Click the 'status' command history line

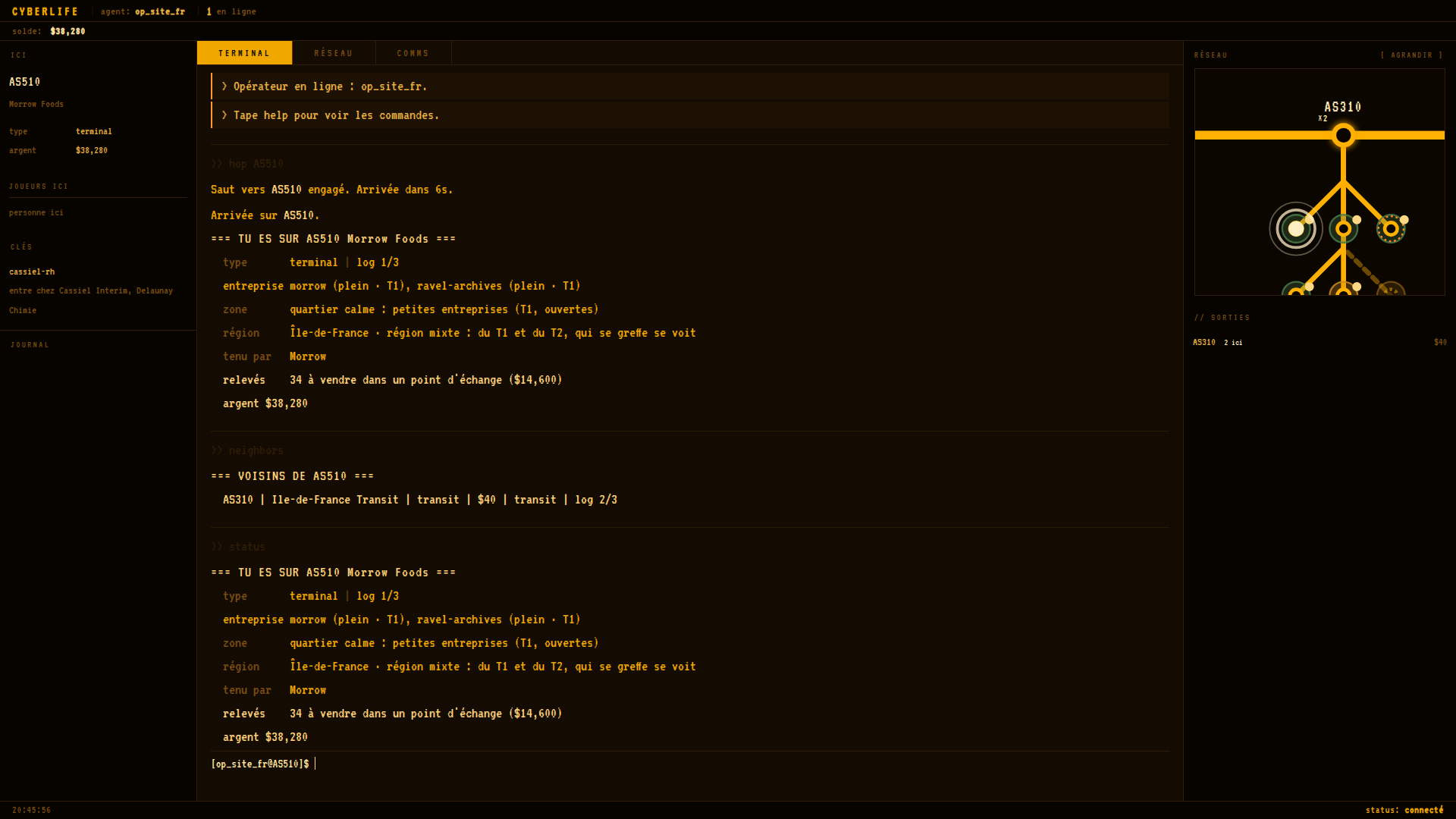238,547
